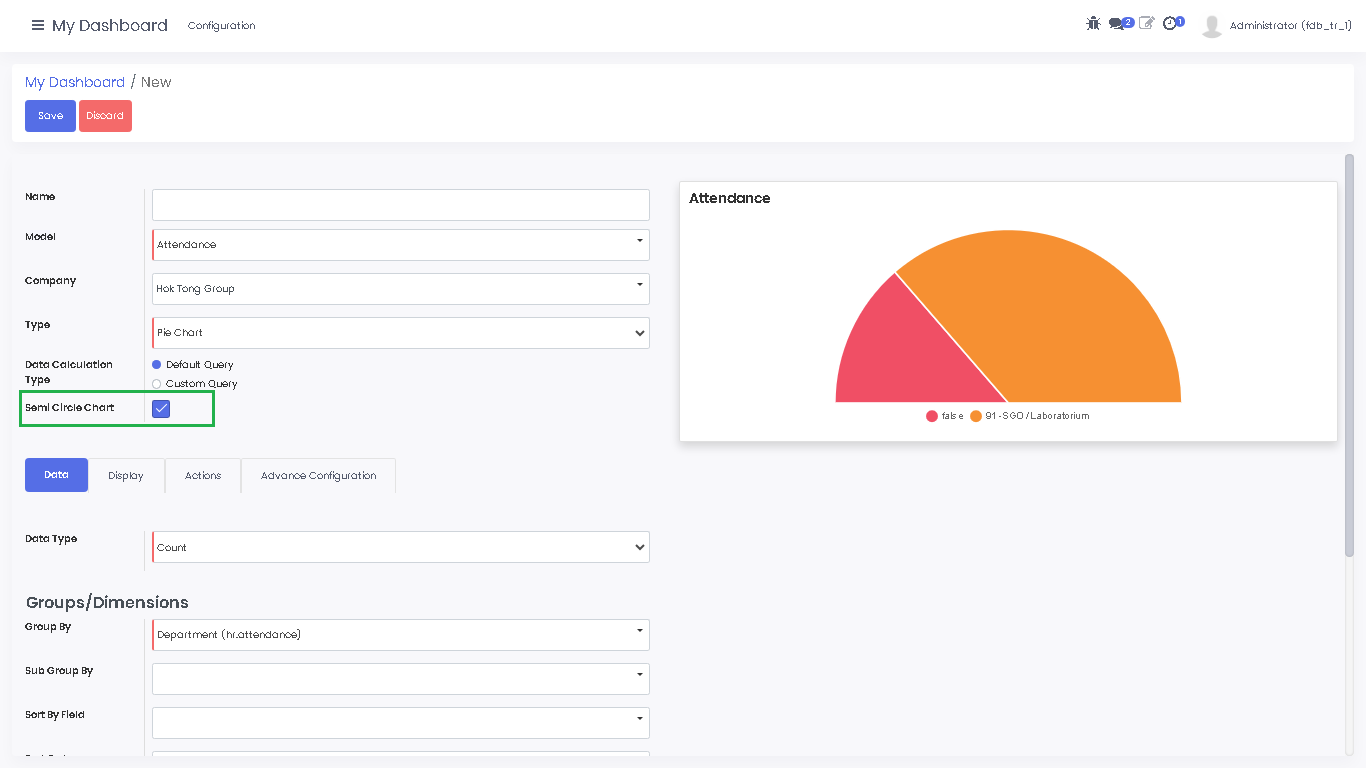Expand the Model dropdown showing Attendance
Viewport: 1366px width, 768px height.
tap(400, 245)
